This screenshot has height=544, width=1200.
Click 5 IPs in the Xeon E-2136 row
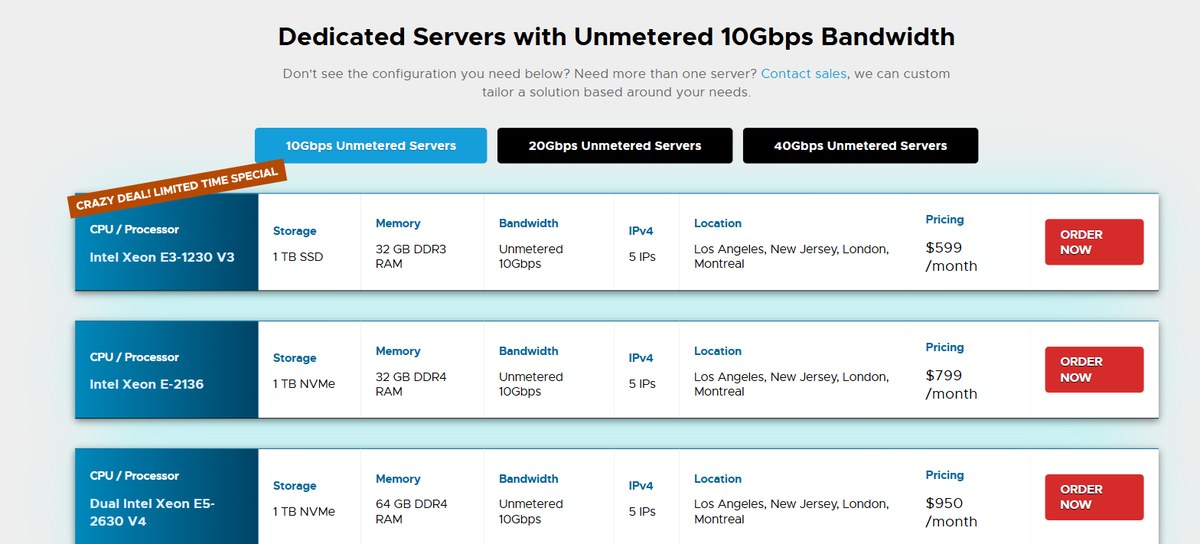[x=642, y=384]
